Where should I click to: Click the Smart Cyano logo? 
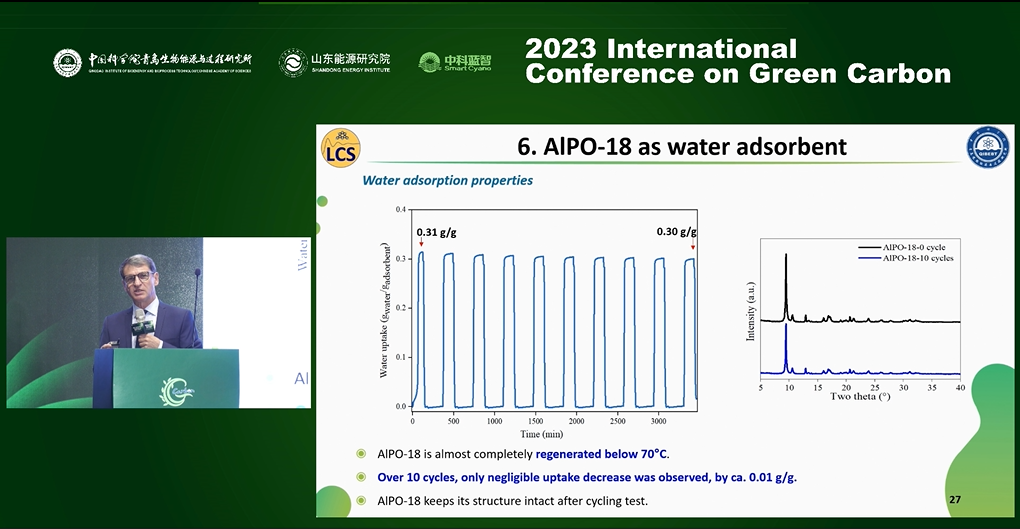(x=455, y=62)
